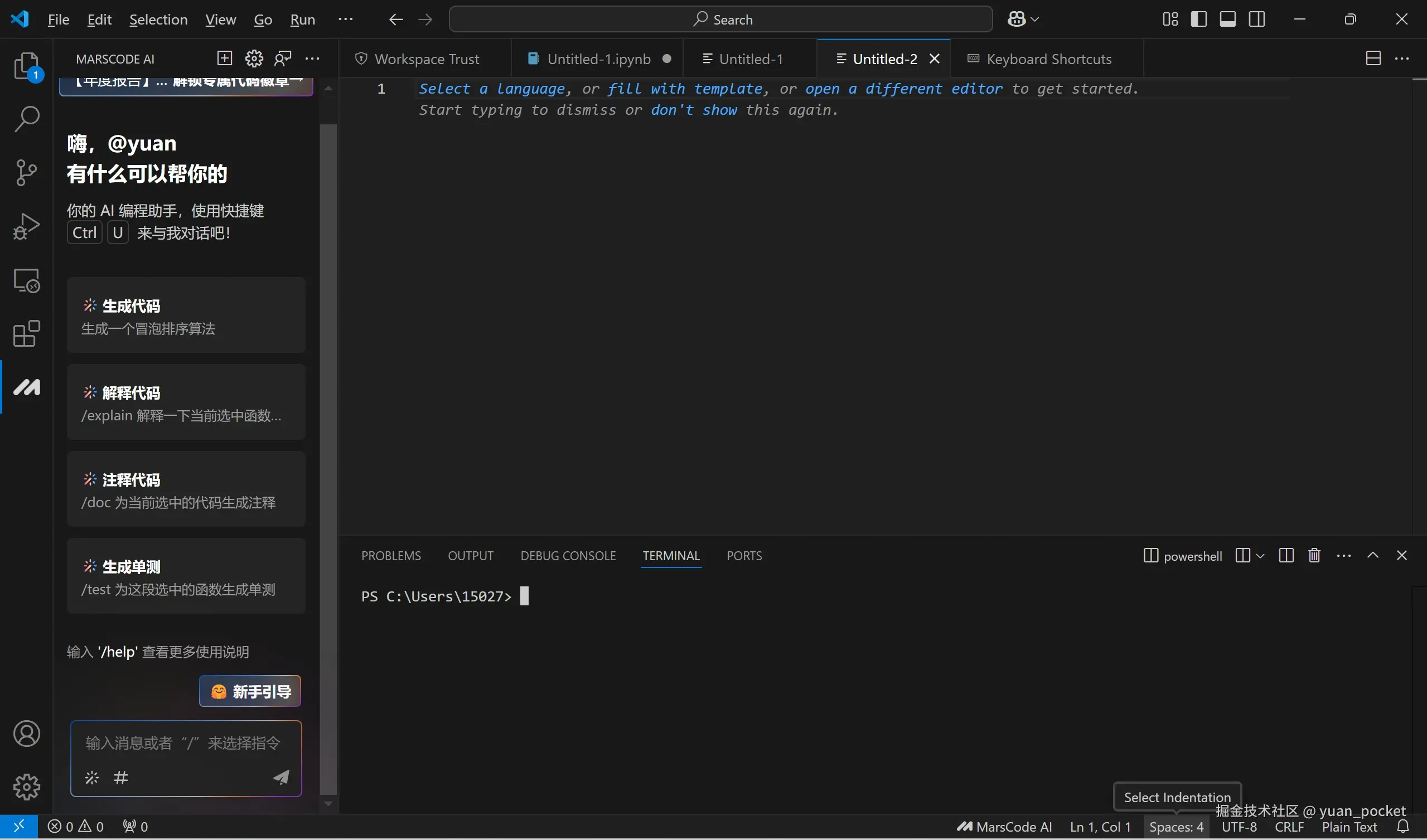Expand the terminal launch profile dropdown
This screenshot has width=1427, height=840.
(x=1260, y=556)
